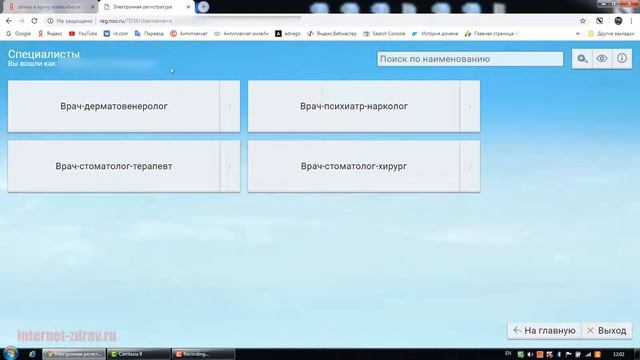Screen dimensions: 640x360
Task: Open the 'Главная страница' bookmark
Action: click(x=491, y=33)
